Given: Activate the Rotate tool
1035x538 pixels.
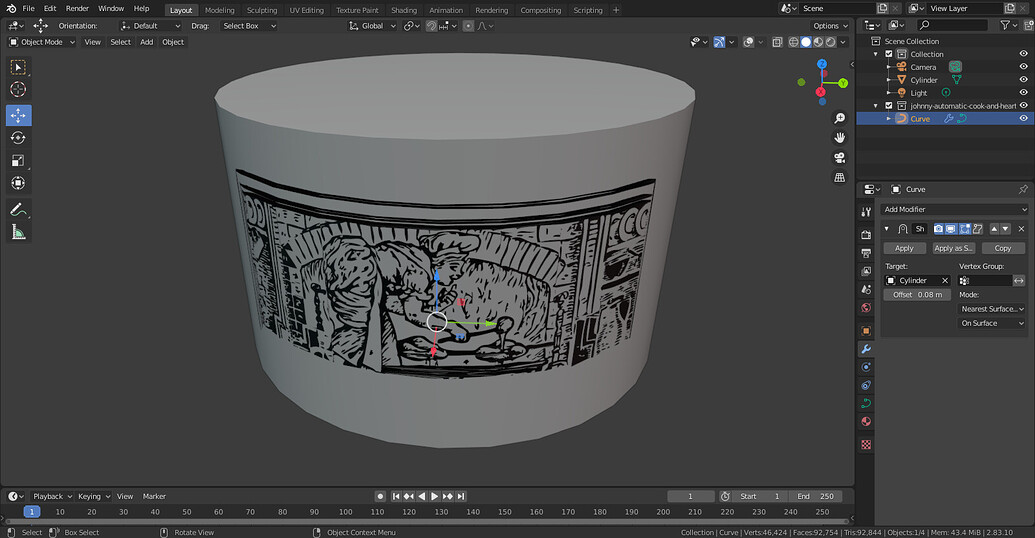Looking at the screenshot, I should point(18,138).
